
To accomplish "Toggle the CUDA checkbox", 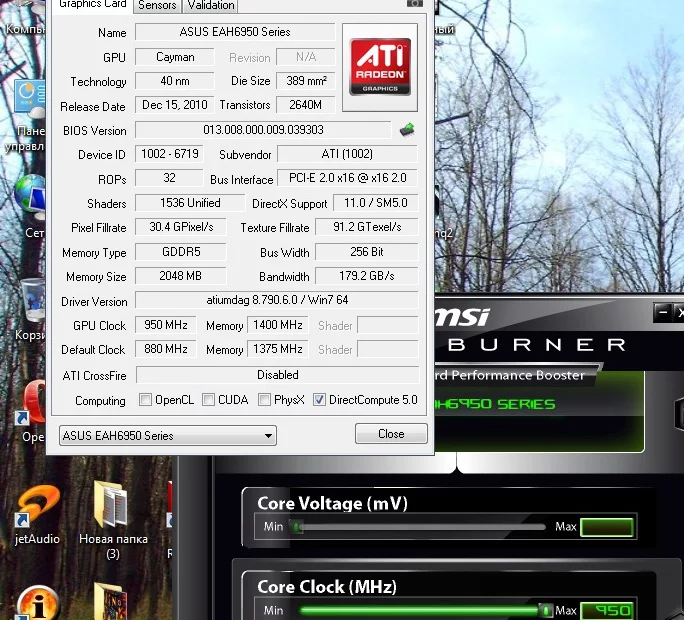I will point(209,400).
